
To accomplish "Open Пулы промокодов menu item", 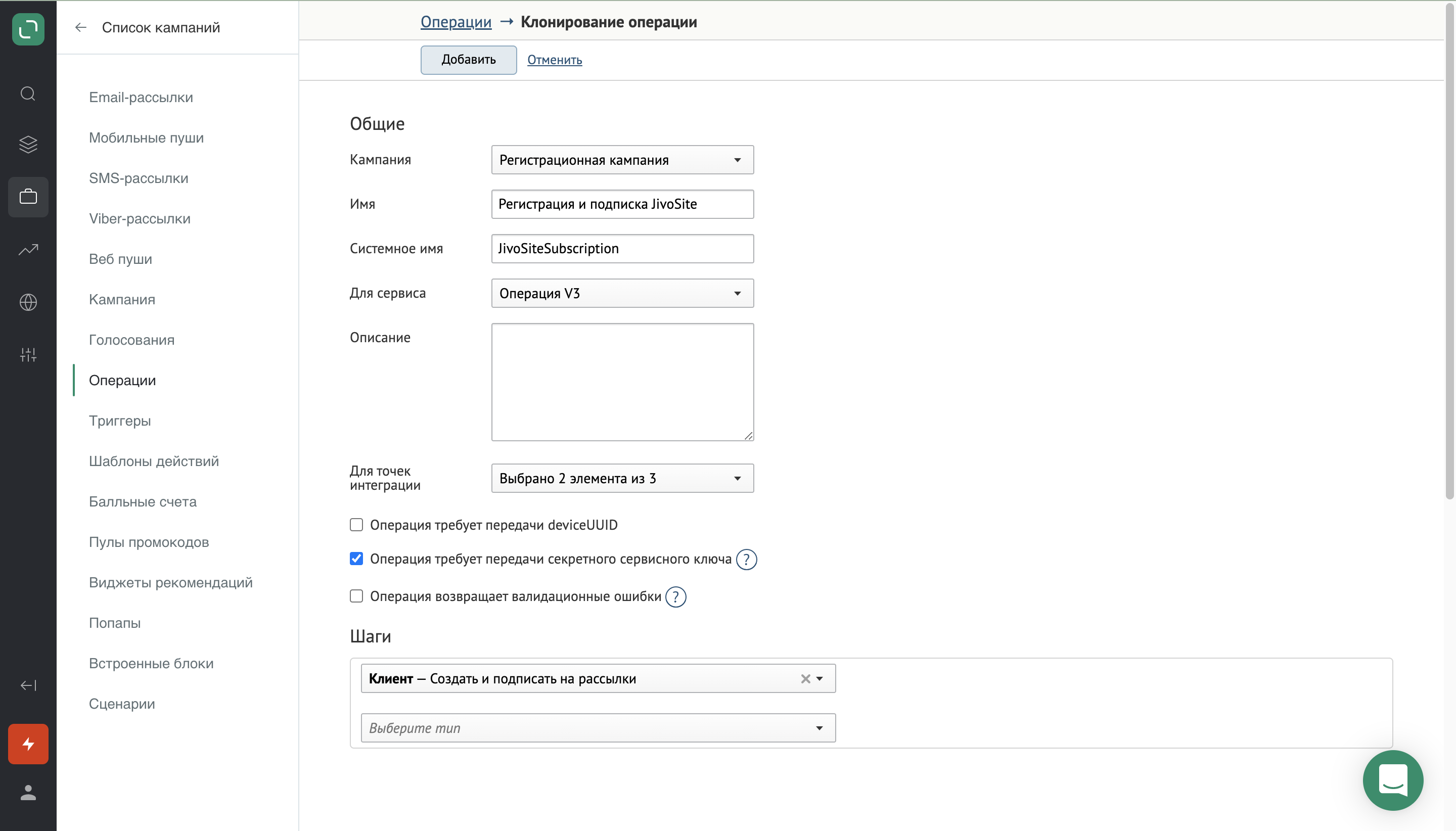I will tap(149, 542).
